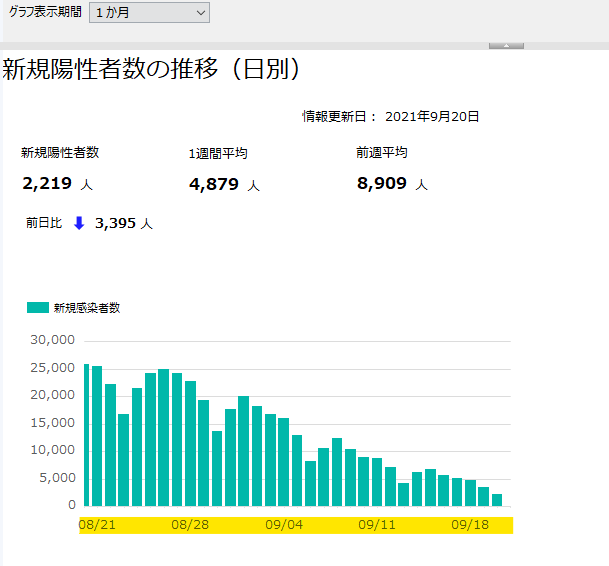
Task: Click the 2021年9月20日 update date text
Action: pyautogui.click(x=432, y=117)
